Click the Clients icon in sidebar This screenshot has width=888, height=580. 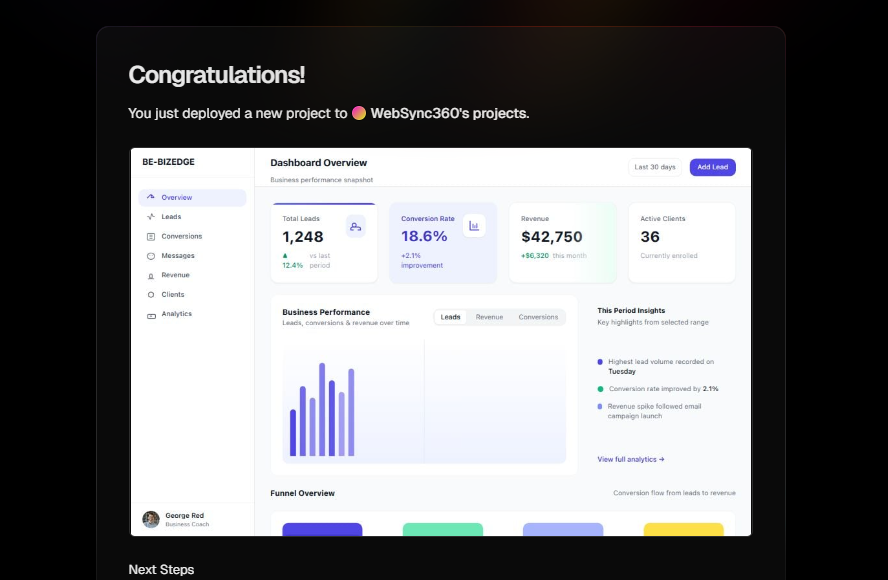[151, 295]
